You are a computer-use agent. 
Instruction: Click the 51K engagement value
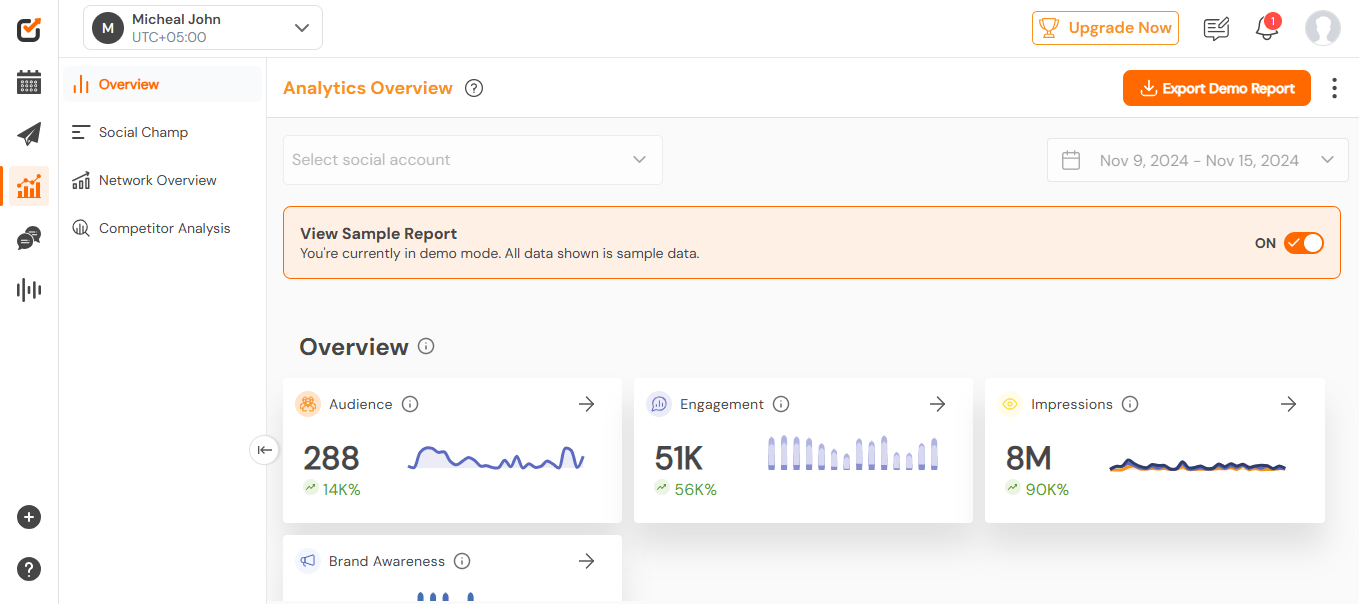point(679,458)
